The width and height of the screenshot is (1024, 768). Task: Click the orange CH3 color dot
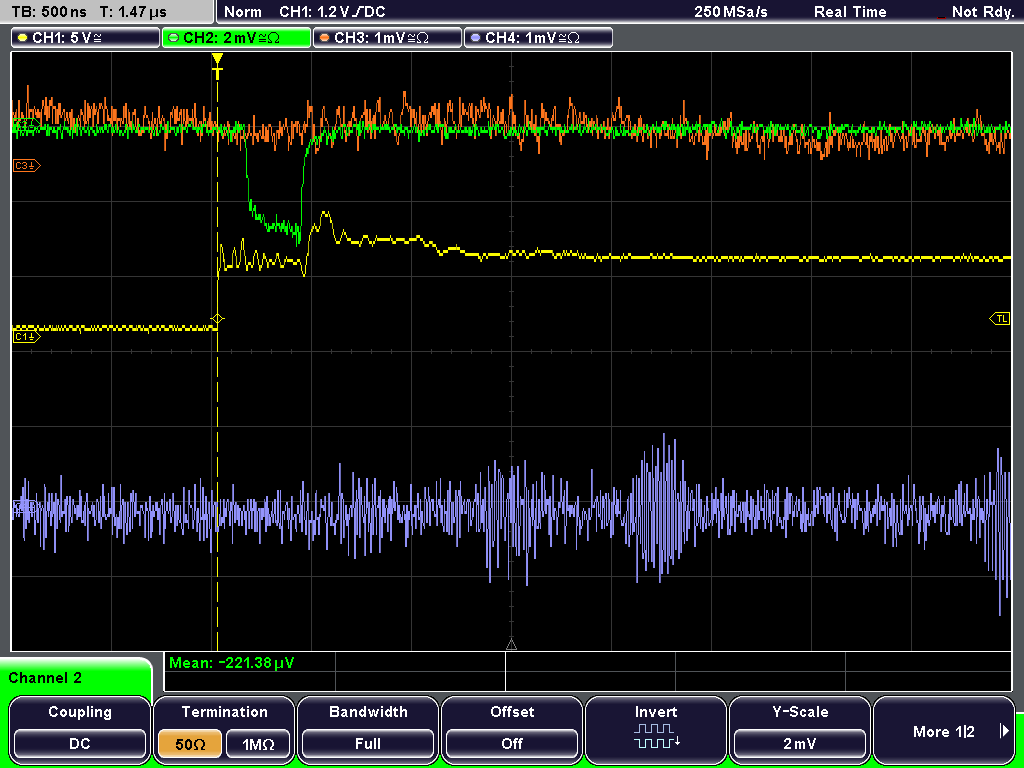[x=324, y=38]
